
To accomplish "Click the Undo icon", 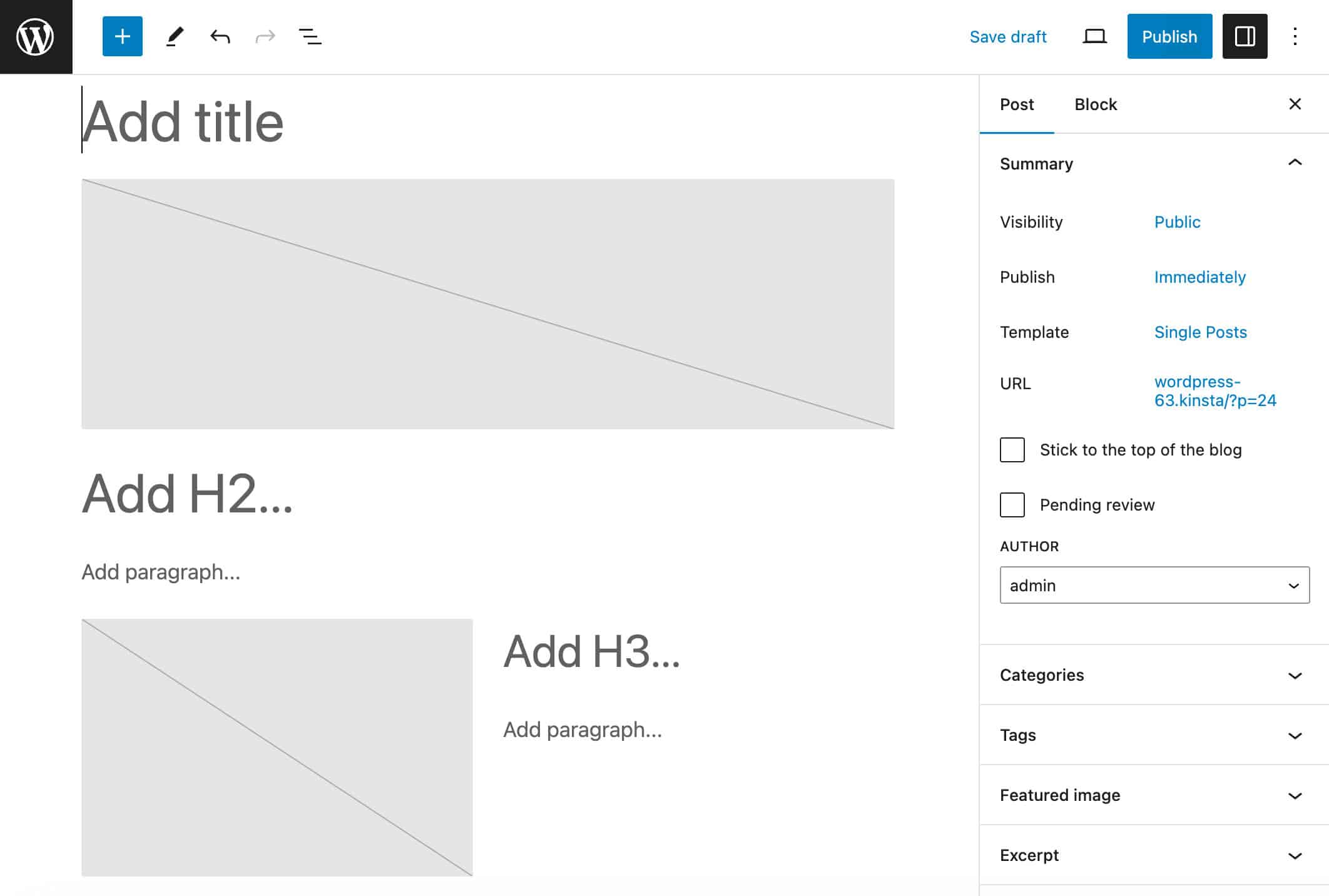I will click(x=219, y=36).
